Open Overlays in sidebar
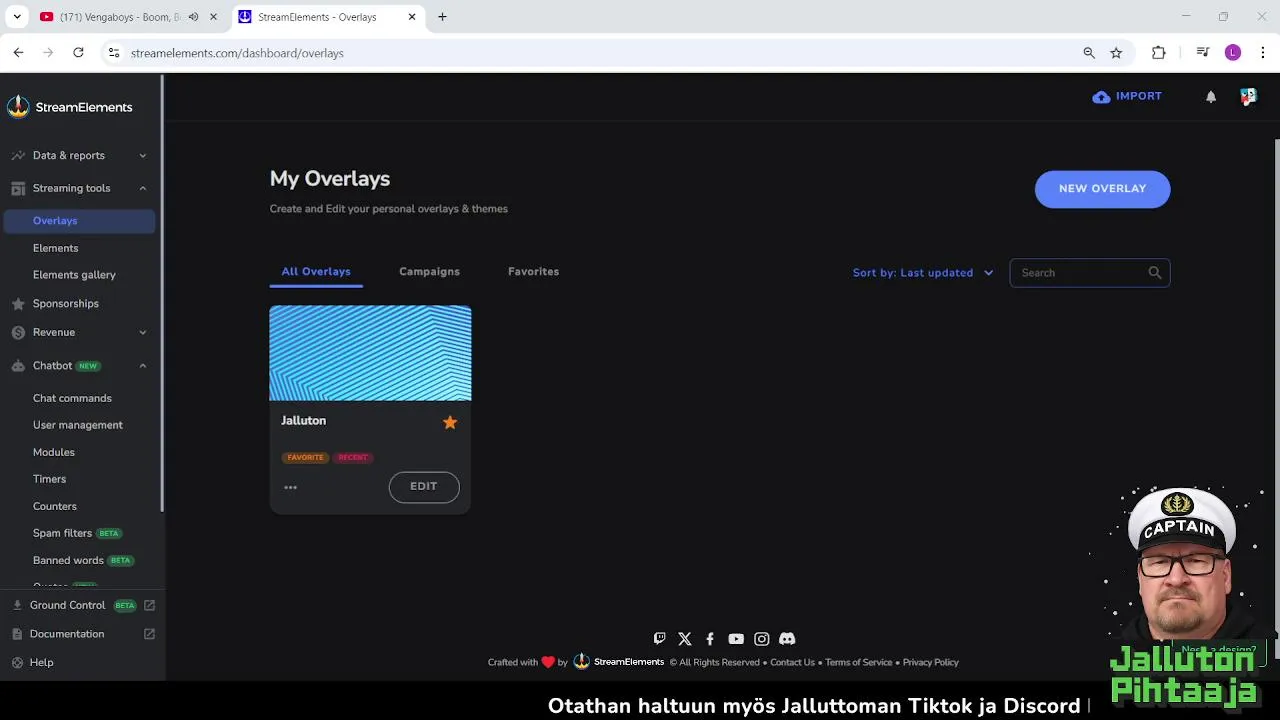The width and height of the screenshot is (1280, 720). coord(80,221)
